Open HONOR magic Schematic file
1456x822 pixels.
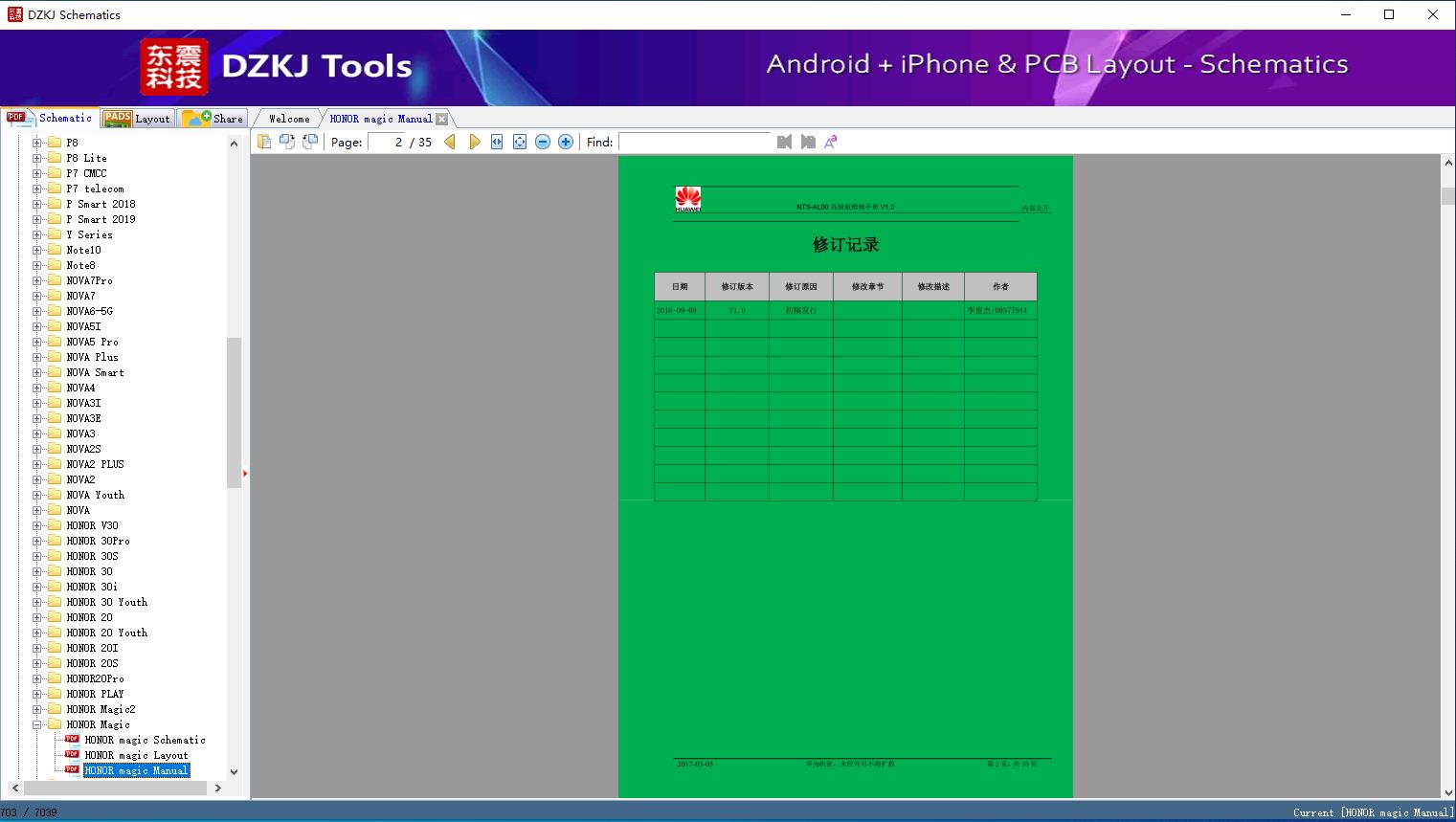click(146, 740)
